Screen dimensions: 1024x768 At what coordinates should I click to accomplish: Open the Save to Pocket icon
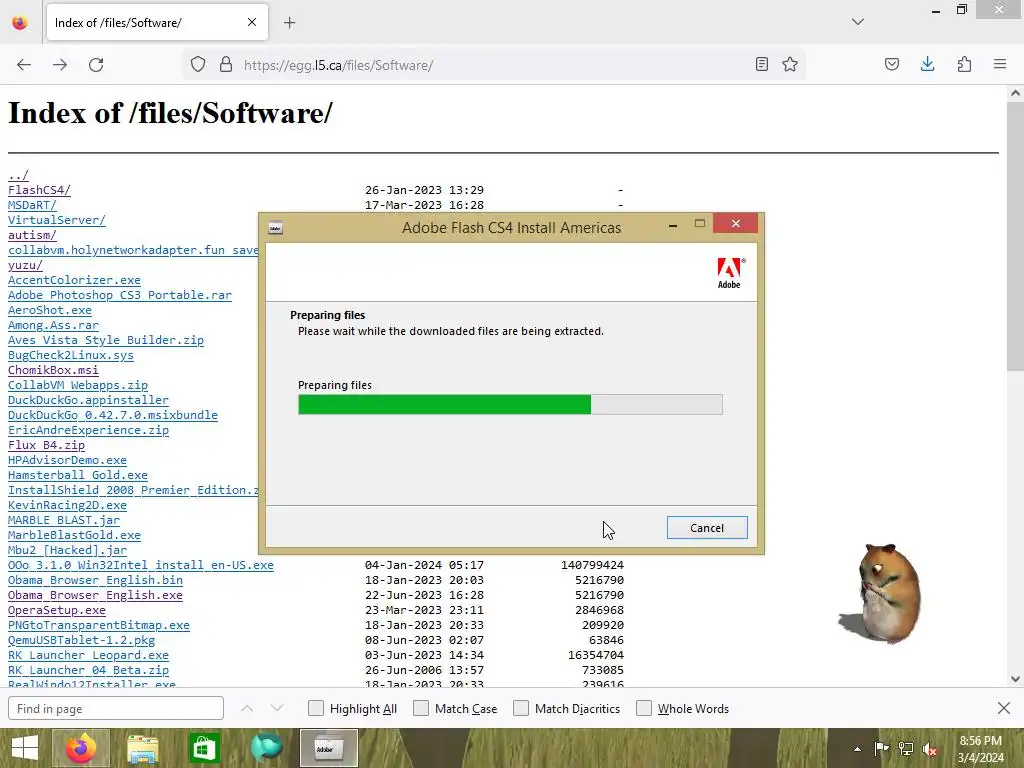tap(892, 65)
